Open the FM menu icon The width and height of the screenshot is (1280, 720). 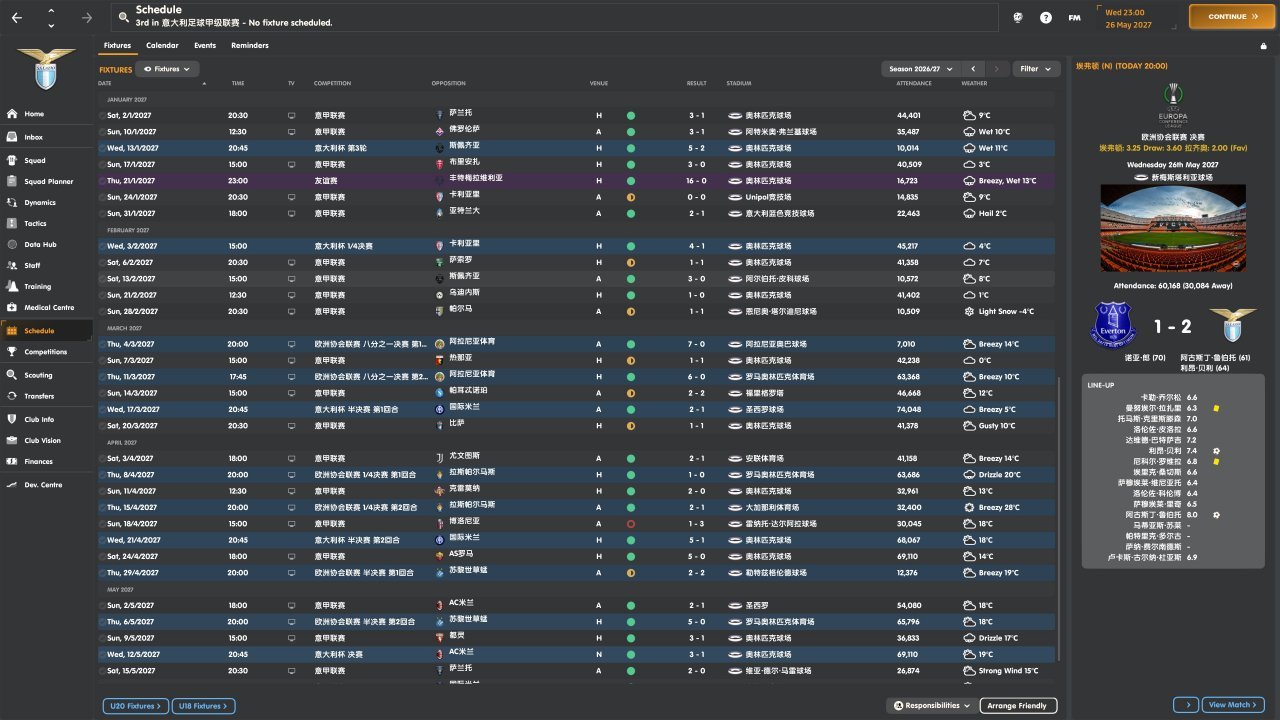tap(1074, 17)
